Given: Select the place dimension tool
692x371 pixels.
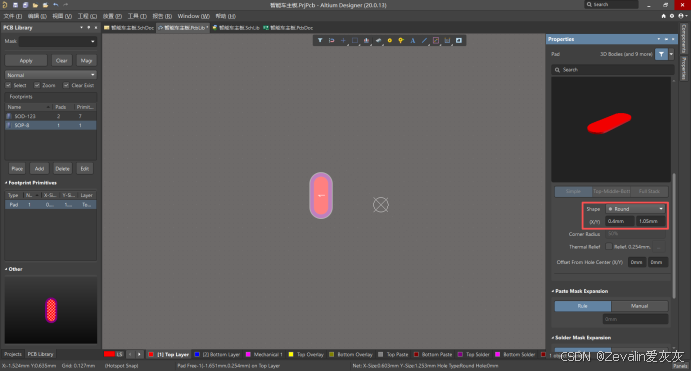Looking at the screenshot, I should 448,40.
